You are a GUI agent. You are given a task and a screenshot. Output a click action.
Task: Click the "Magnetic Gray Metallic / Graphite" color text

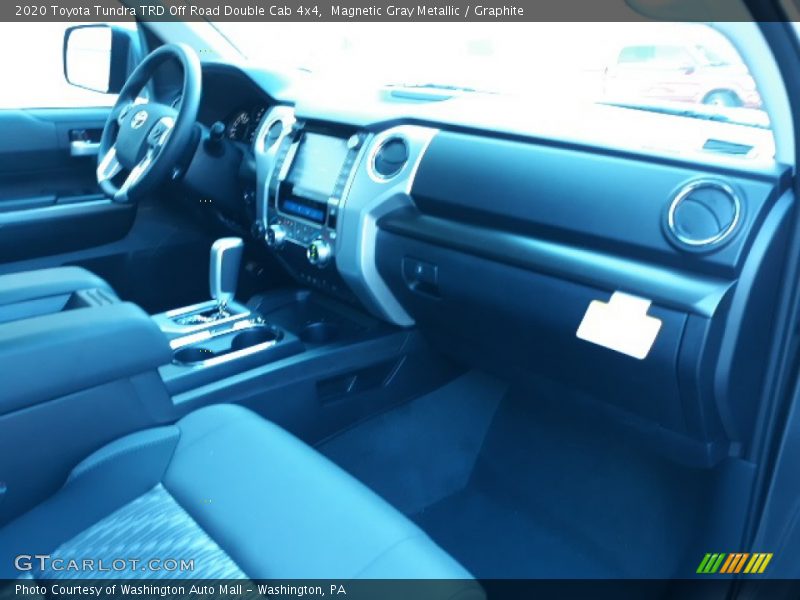click(427, 11)
